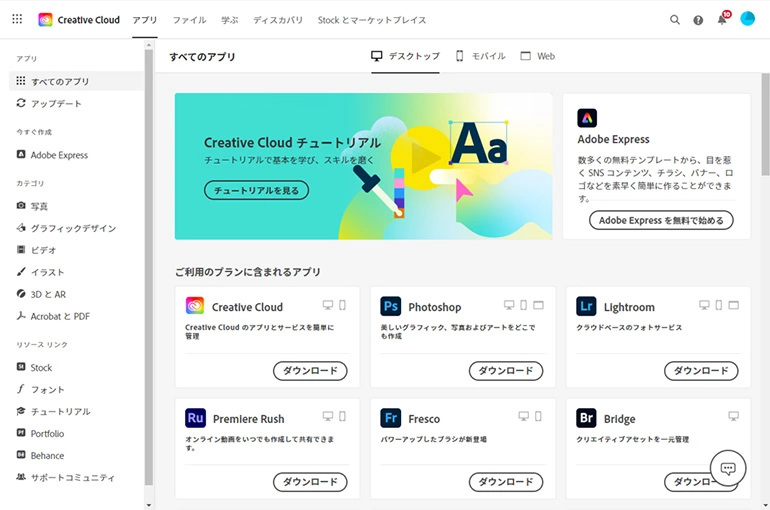This screenshot has width=770, height=510.
Task: Click sidebar scroll up arrow
Action: (149, 45)
